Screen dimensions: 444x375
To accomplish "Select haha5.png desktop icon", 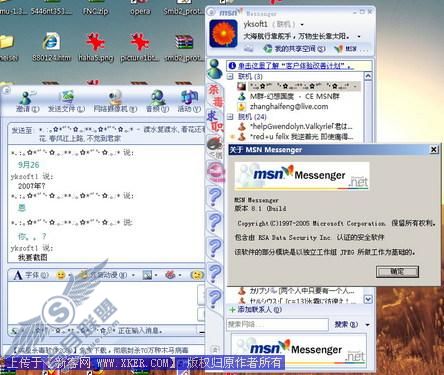I will tap(96, 47).
